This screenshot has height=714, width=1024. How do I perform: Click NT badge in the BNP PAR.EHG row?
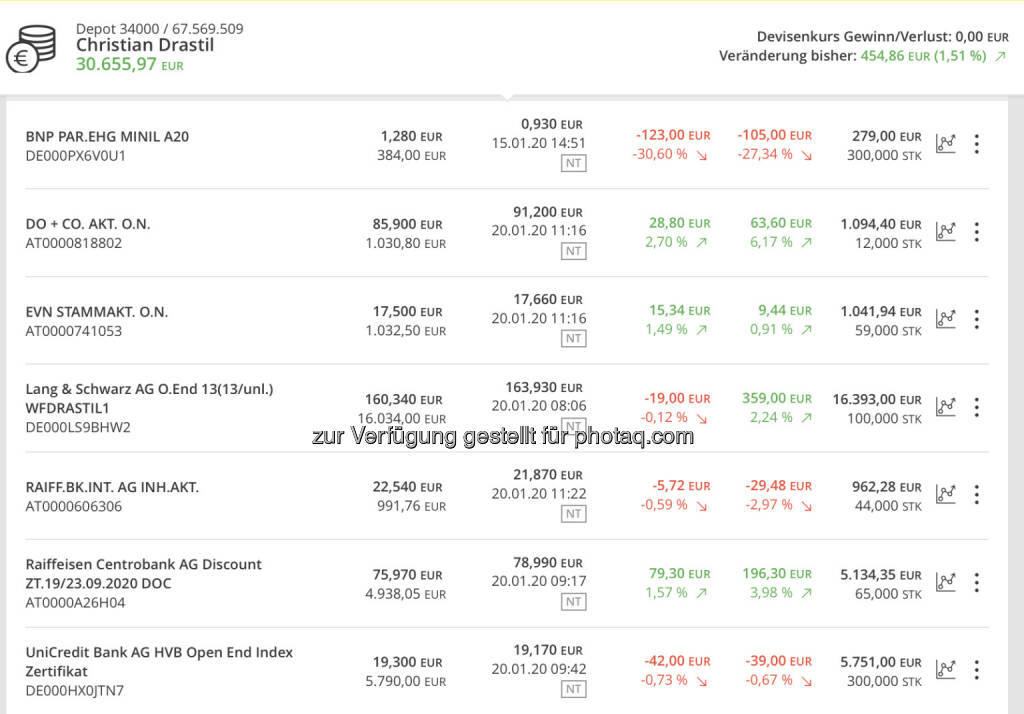point(574,163)
